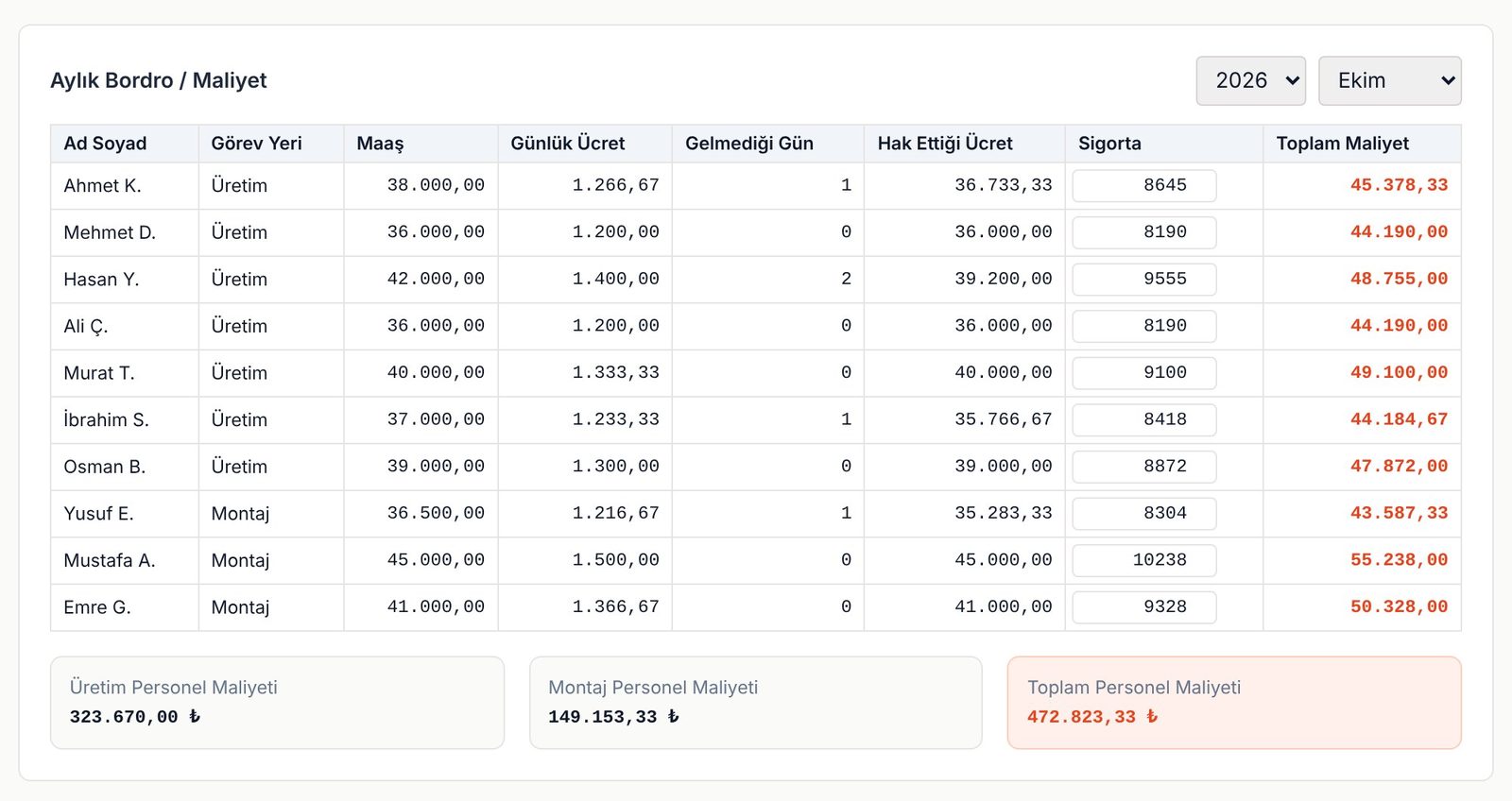Viewport: 1512px width, 801px height.
Task: Click the Gelmediği Gün column header
Action: pos(768,144)
